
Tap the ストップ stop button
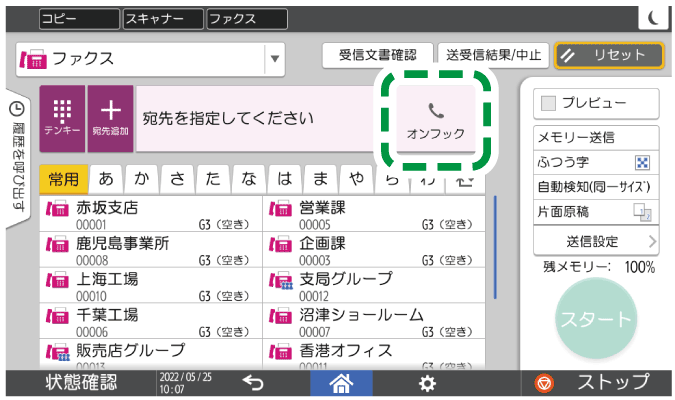click(x=596, y=383)
